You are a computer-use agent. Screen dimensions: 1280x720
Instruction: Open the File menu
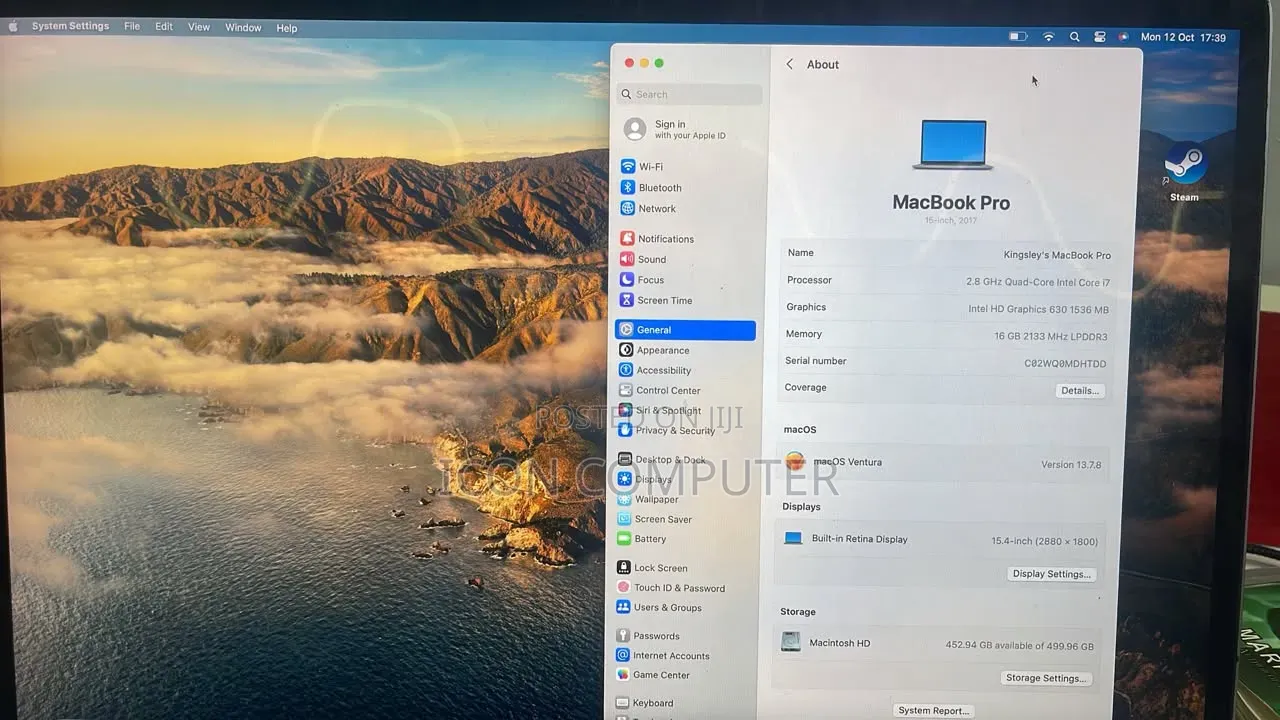click(132, 26)
